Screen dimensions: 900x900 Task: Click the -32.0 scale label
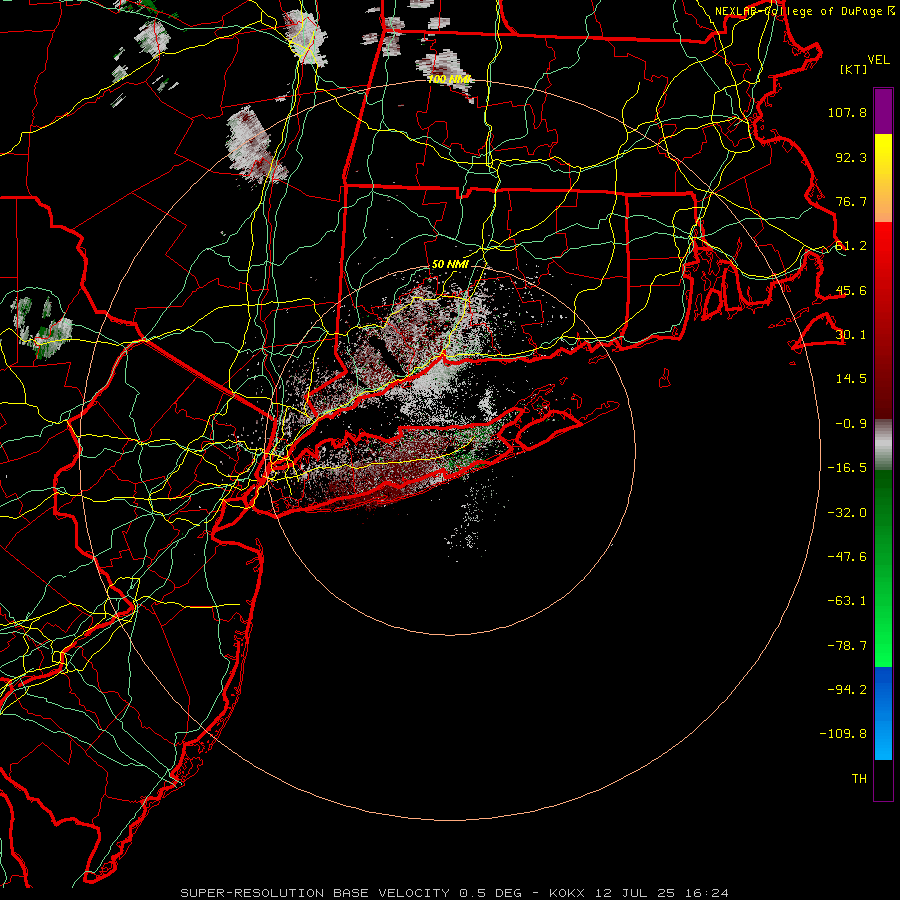(847, 513)
